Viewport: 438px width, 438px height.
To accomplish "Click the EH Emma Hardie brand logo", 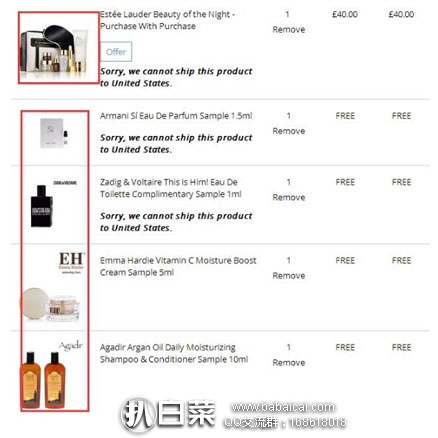I will coord(72,263).
